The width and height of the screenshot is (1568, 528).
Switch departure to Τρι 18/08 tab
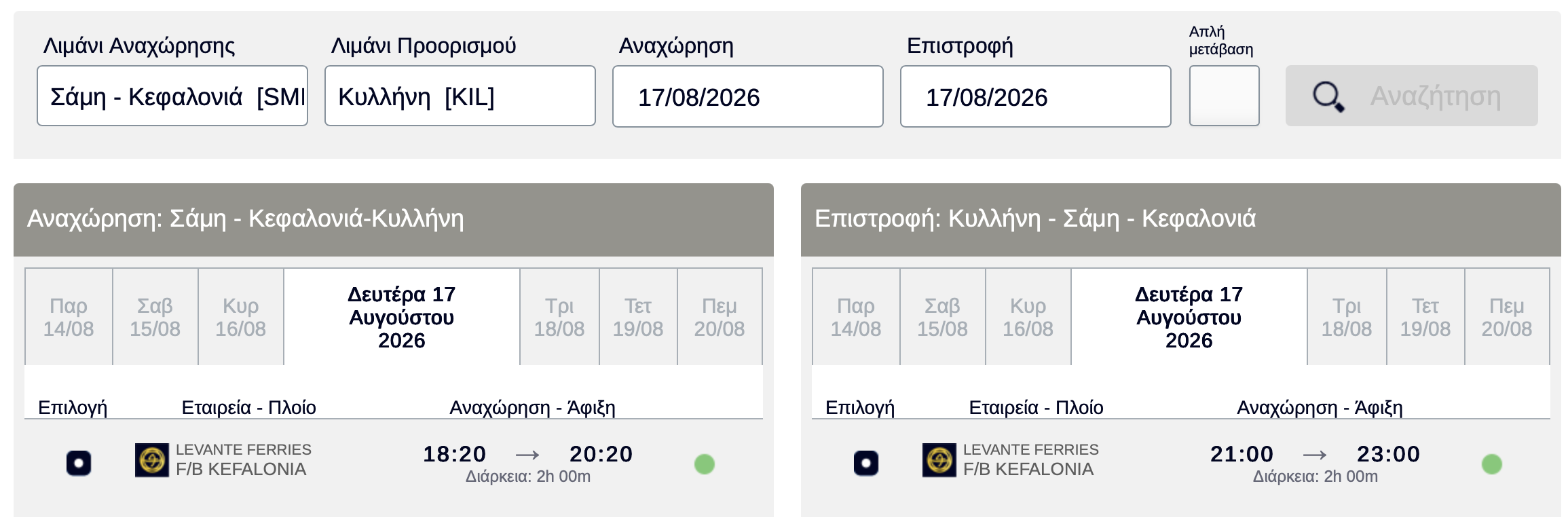[559, 317]
